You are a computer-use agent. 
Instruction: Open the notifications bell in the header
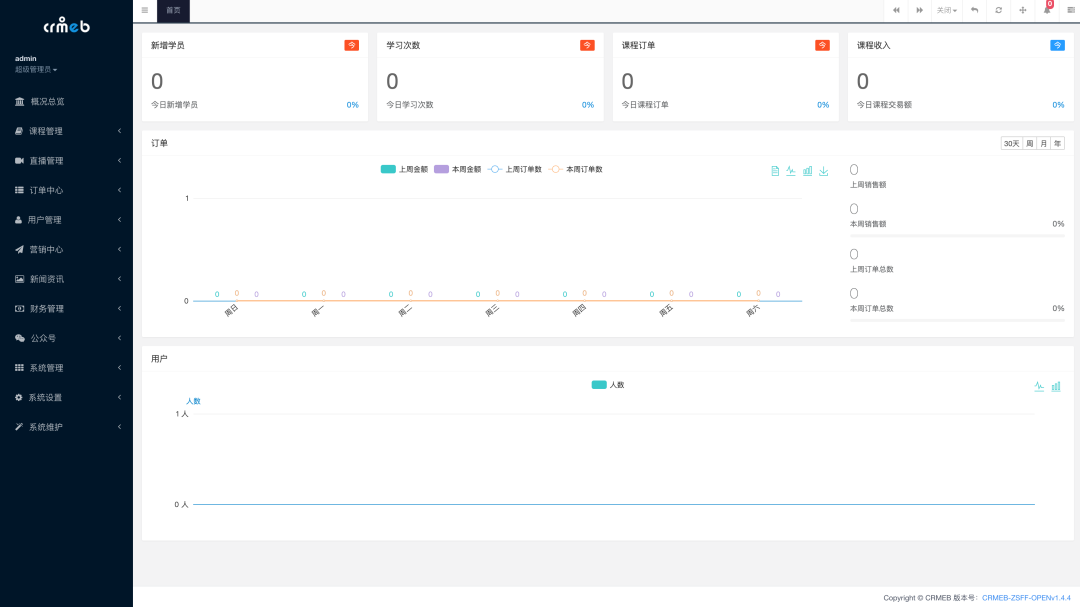tap(1047, 9)
